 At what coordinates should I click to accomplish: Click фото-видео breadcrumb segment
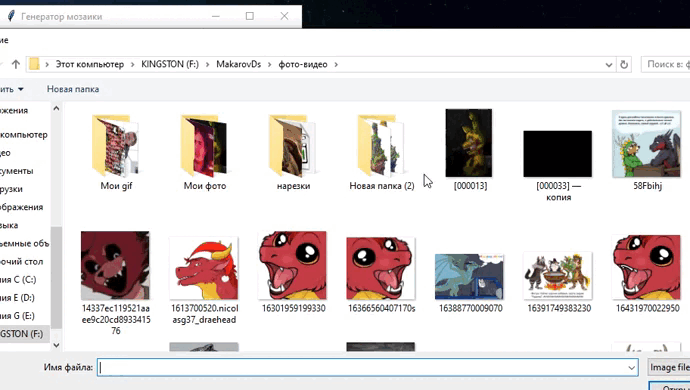pyautogui.click(x=303, y=64)
